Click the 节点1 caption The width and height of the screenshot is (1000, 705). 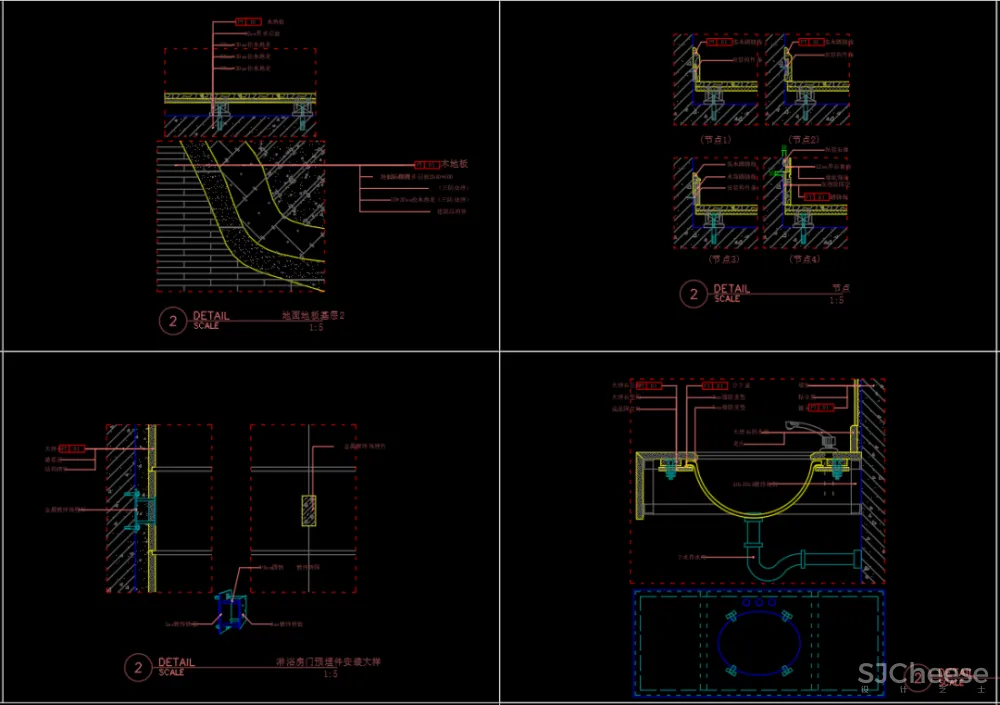tap(715, 140)
